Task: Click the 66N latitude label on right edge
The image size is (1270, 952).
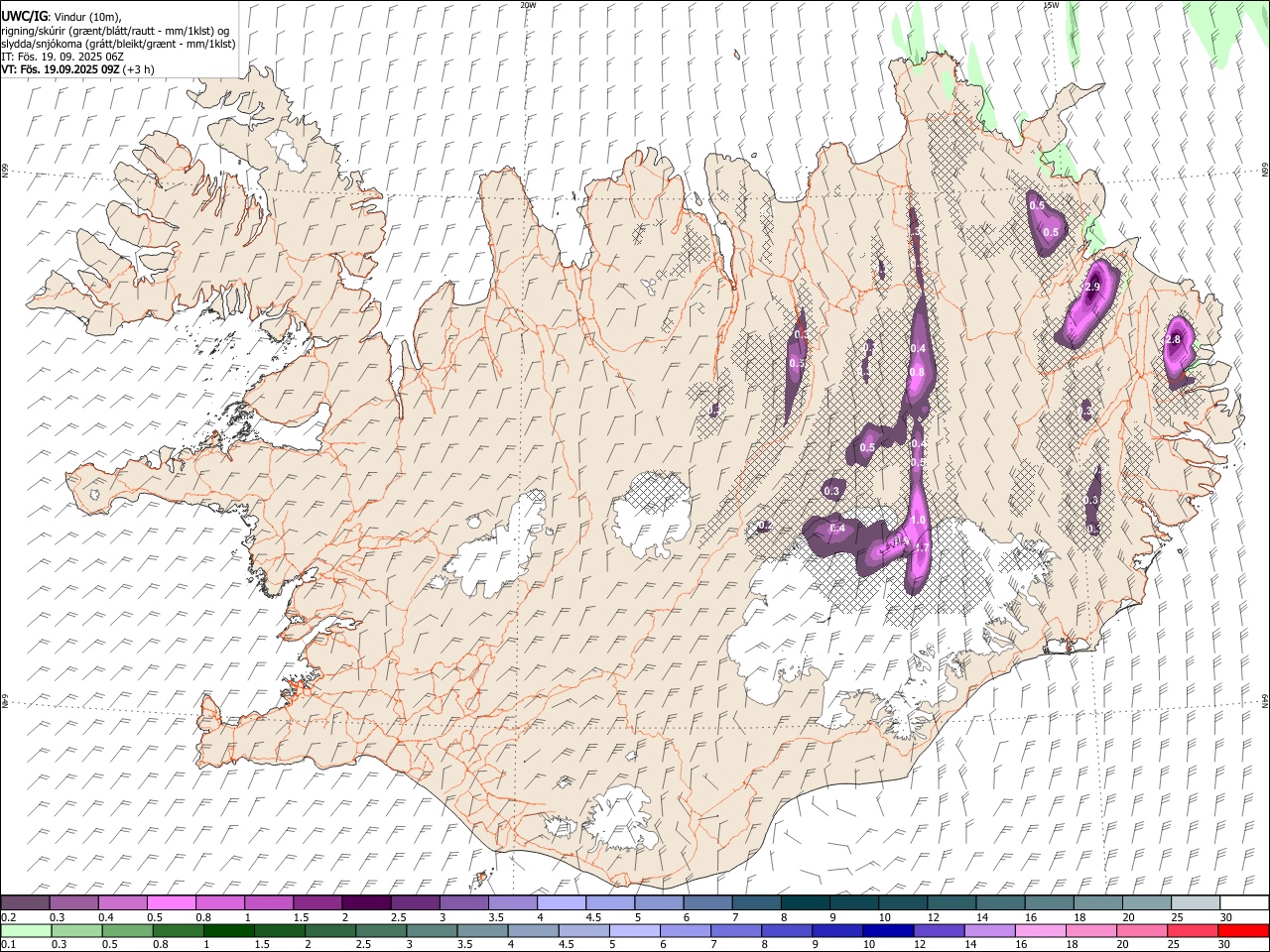Action: [x=1265, y=170]
